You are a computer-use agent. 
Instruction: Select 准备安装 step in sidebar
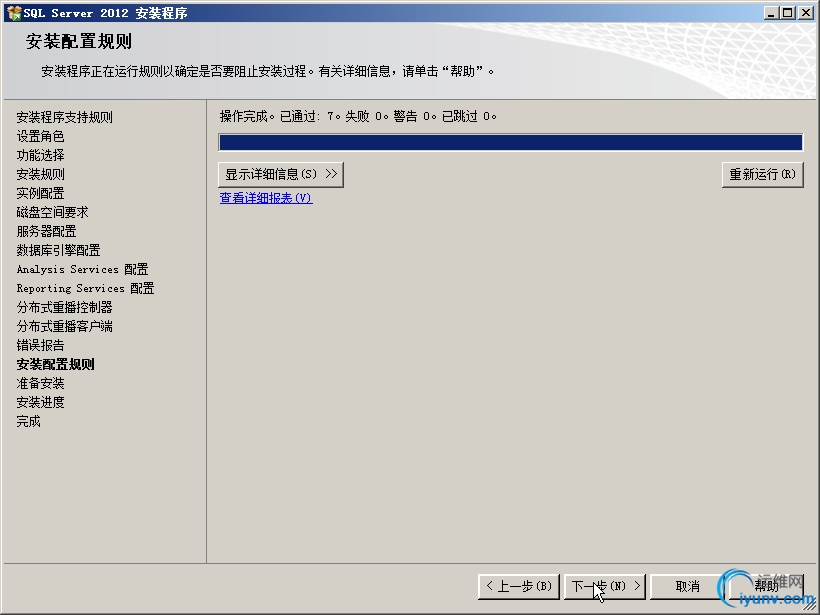(x=40, y=383)
